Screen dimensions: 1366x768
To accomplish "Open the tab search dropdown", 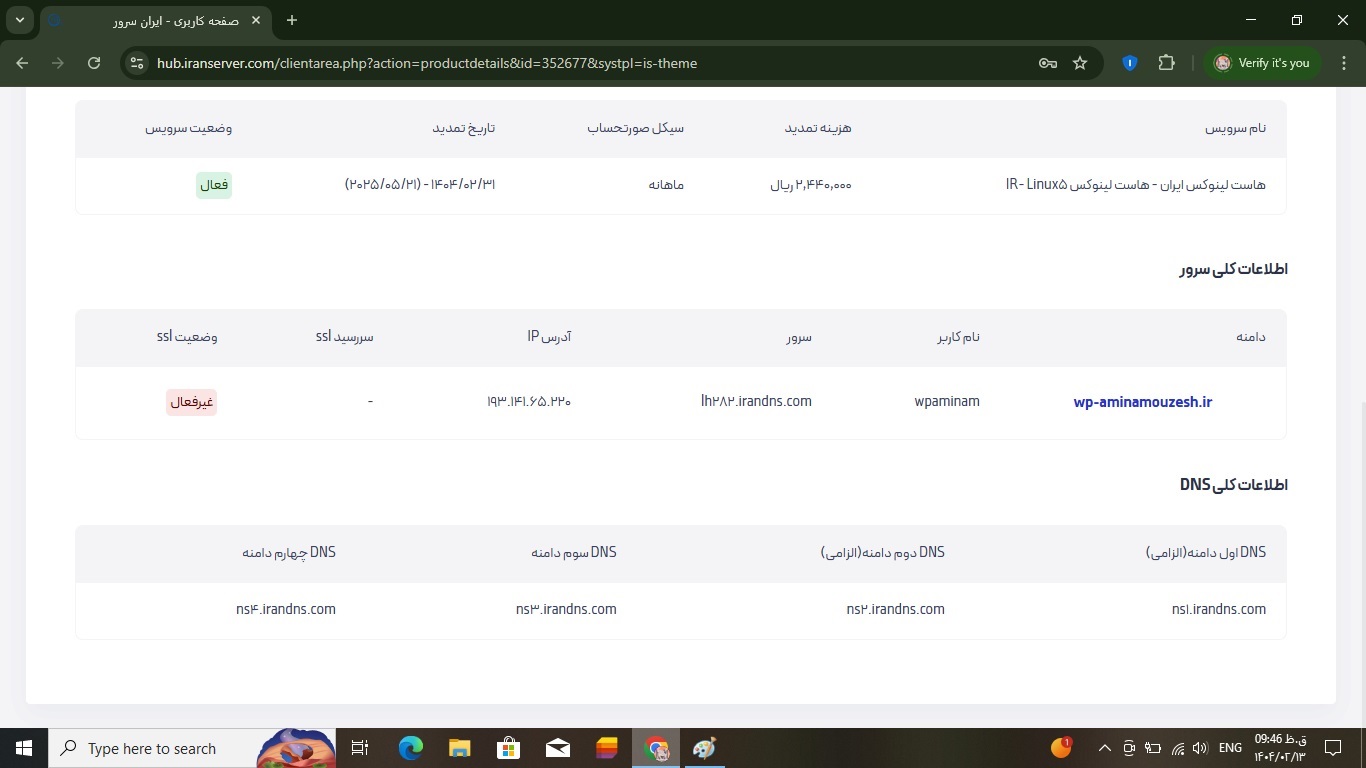I will [19, 20].
